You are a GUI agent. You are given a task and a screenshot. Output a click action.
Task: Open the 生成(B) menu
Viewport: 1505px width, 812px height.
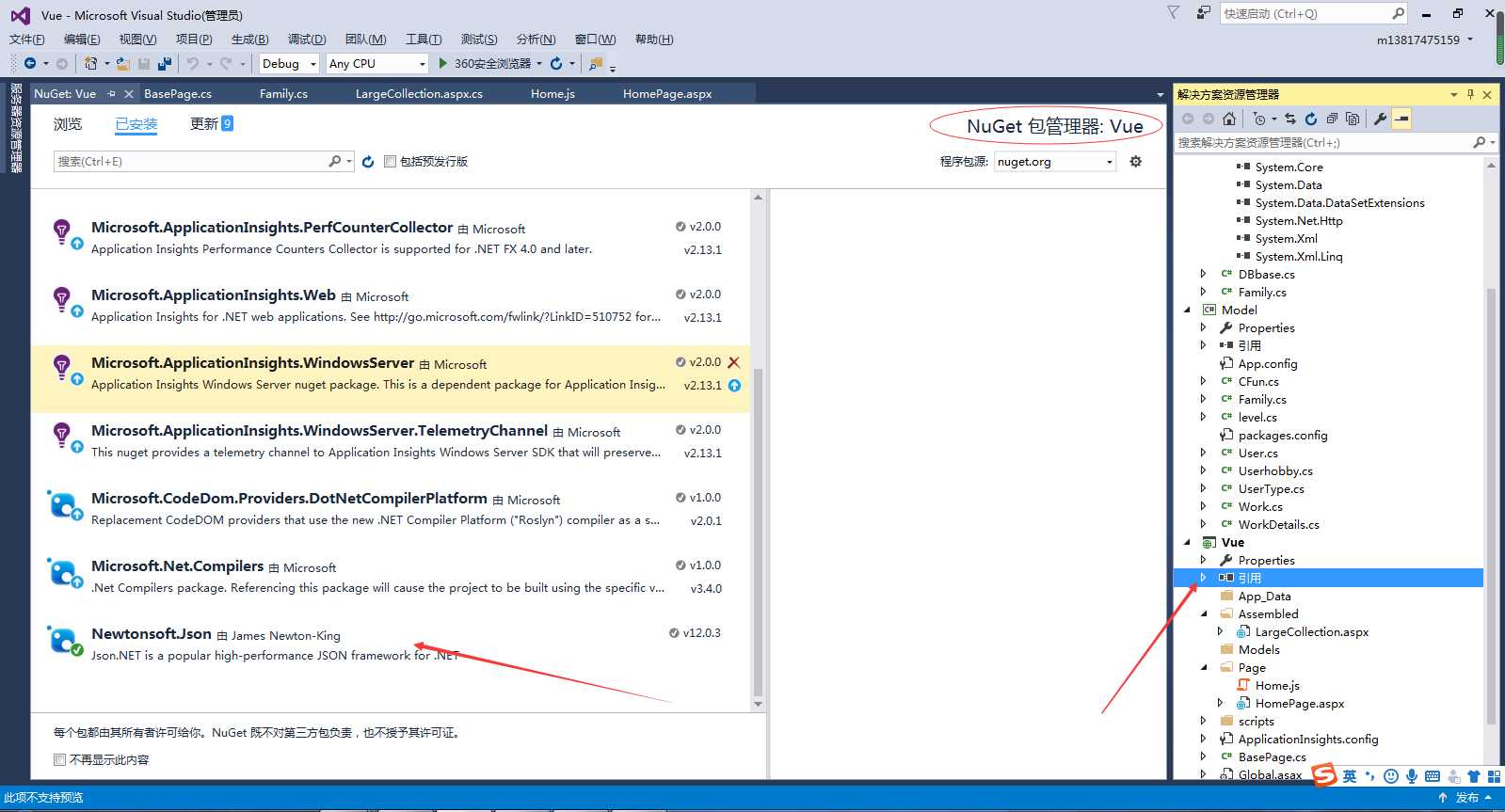point(250,40)
